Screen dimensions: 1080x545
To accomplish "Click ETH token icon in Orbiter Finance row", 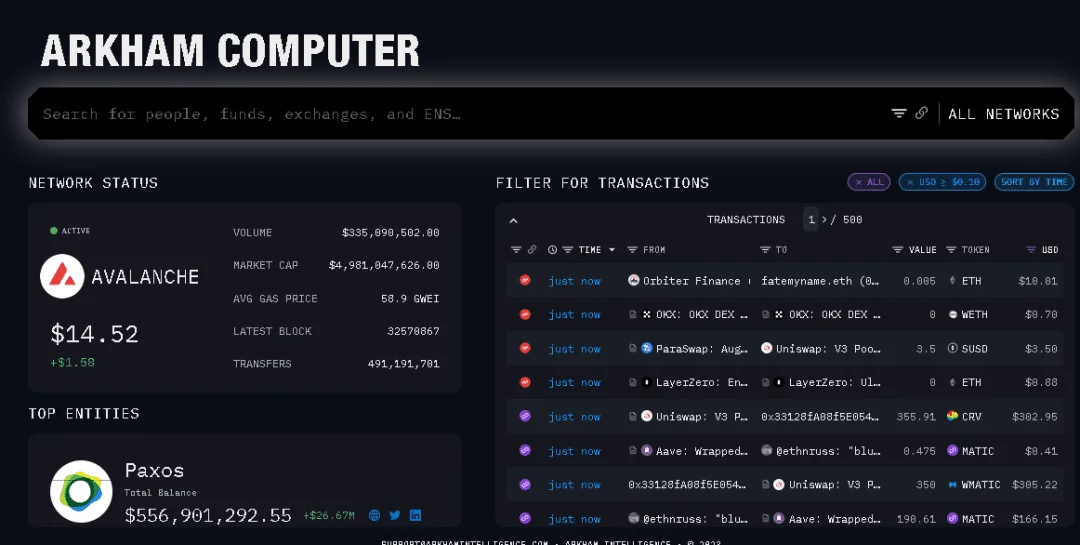I will (x=953, y=281).
